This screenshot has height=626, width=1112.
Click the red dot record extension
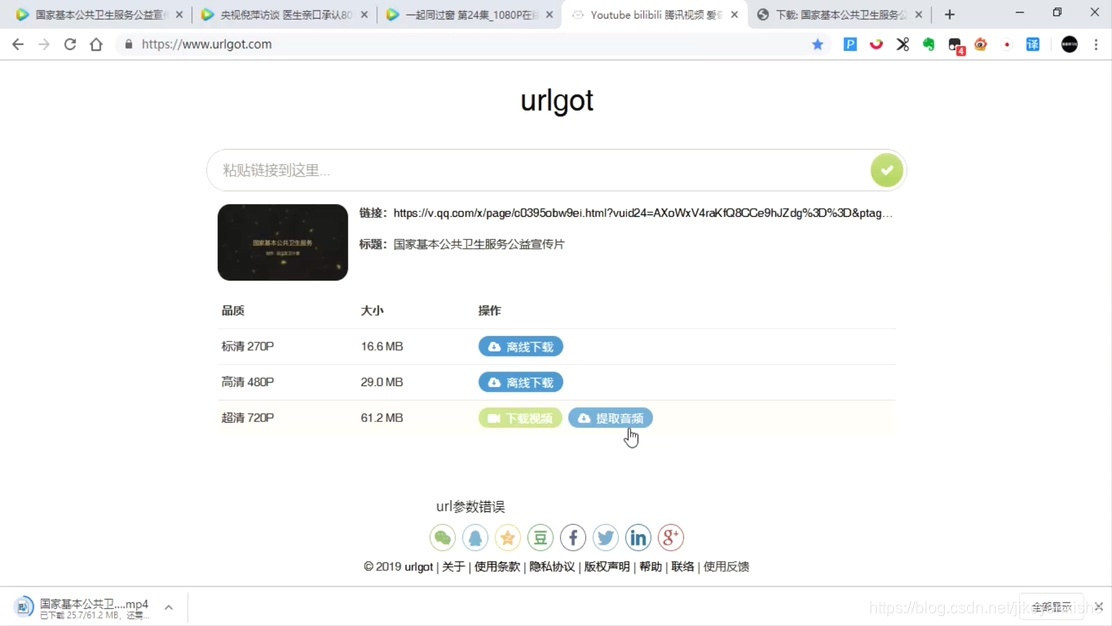pos(1007,44)
